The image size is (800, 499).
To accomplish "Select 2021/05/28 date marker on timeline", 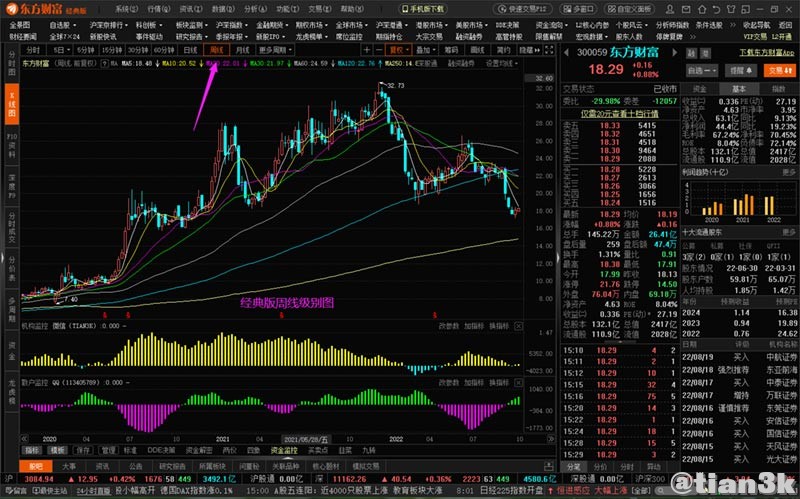I will click(306, 439).
